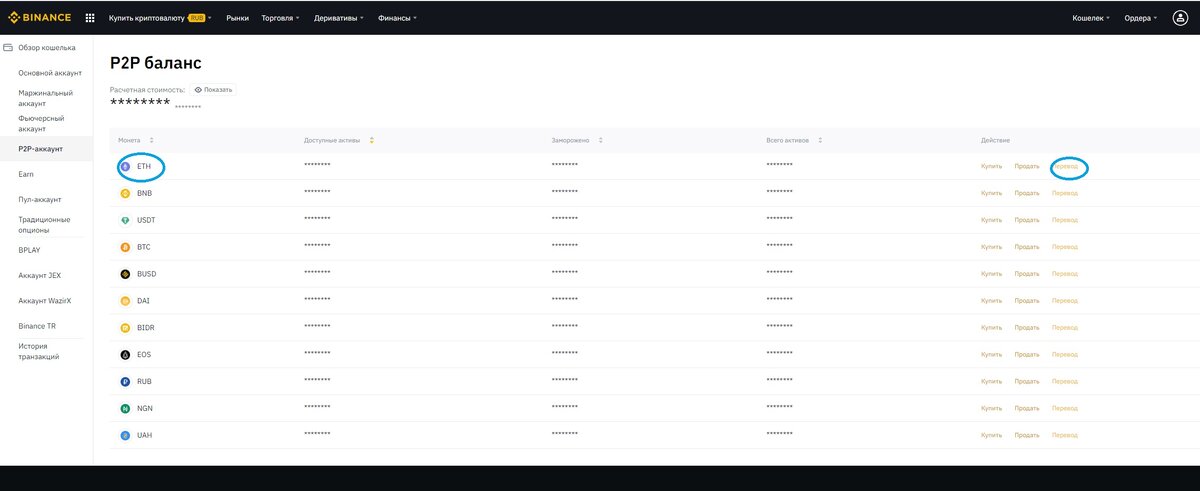This screenshot has height=491, width=1200.
Task: Click the BNB coin icon
Action: click(126, 193)
